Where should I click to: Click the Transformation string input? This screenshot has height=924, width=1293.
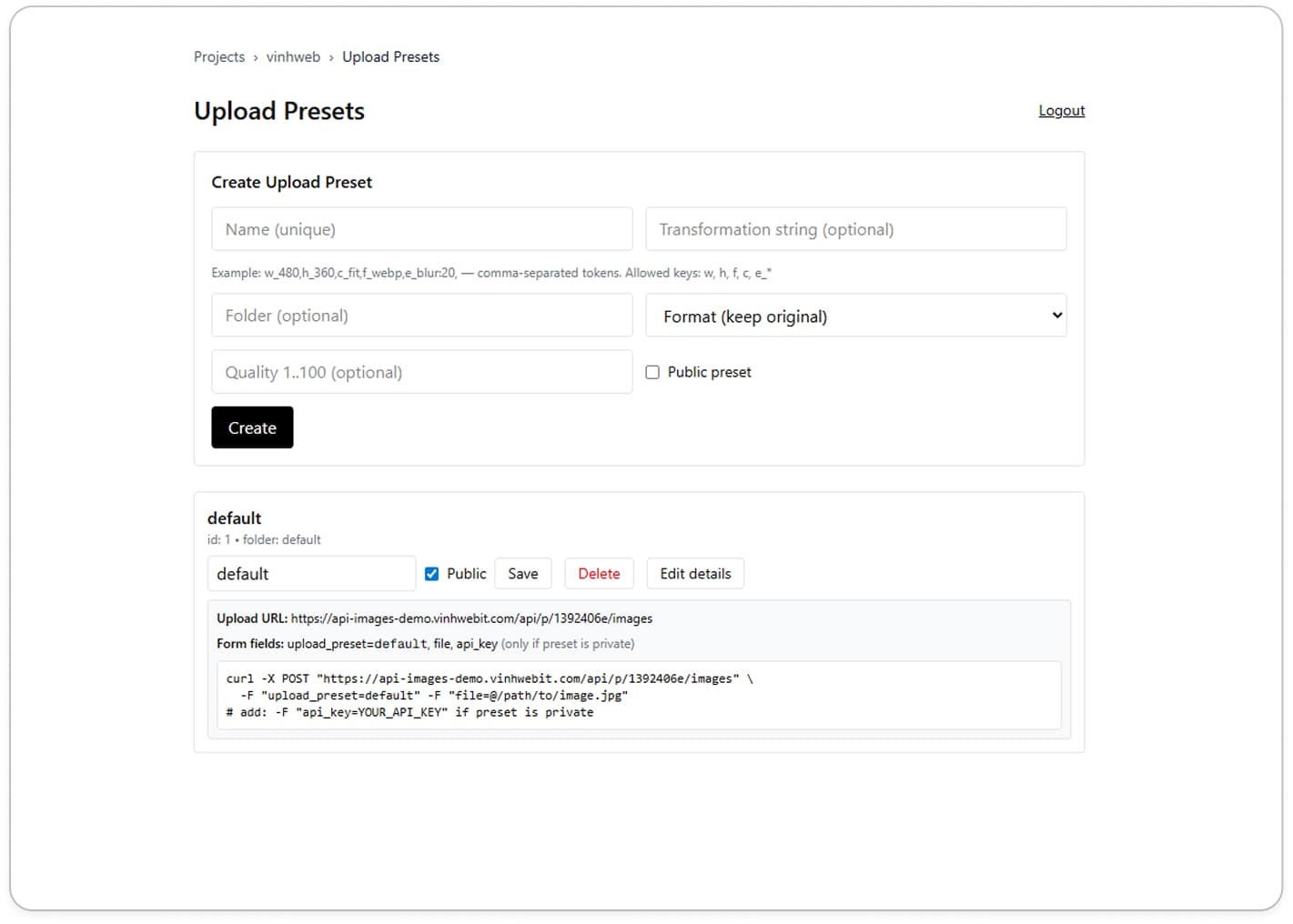855,228
